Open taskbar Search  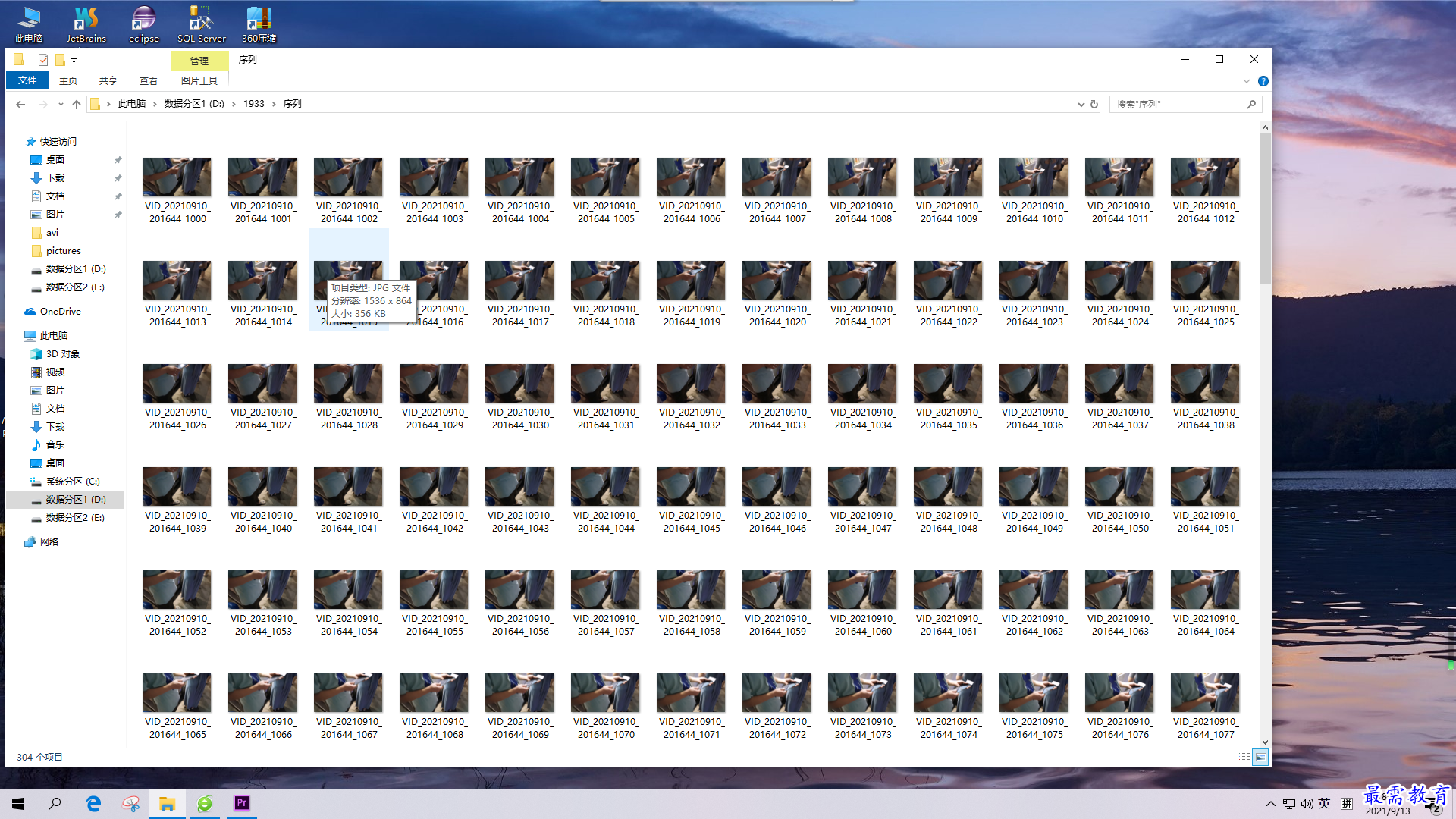(55, 804)
